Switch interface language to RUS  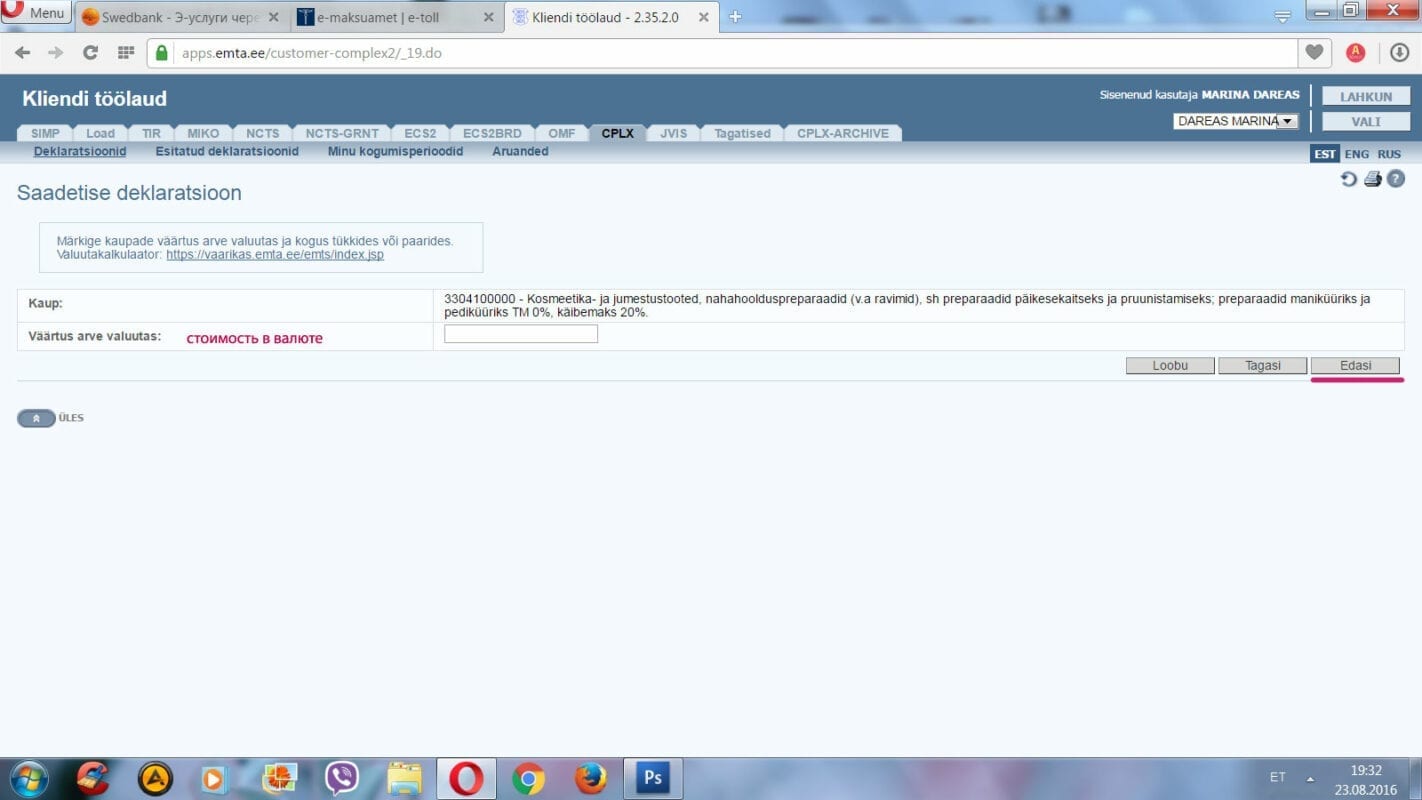(1389, 154)
